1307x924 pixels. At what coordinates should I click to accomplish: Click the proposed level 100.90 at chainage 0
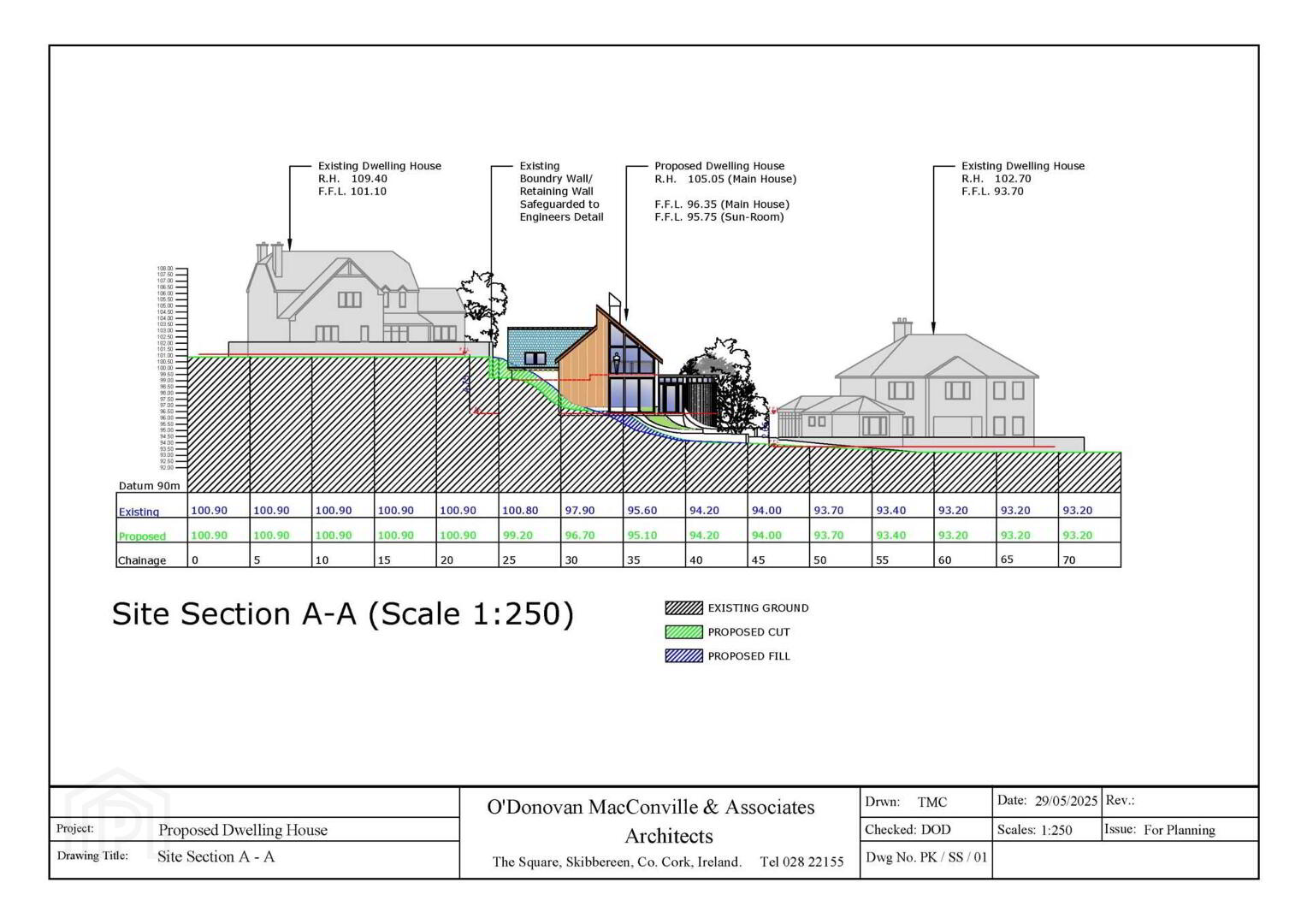point(209,536)
